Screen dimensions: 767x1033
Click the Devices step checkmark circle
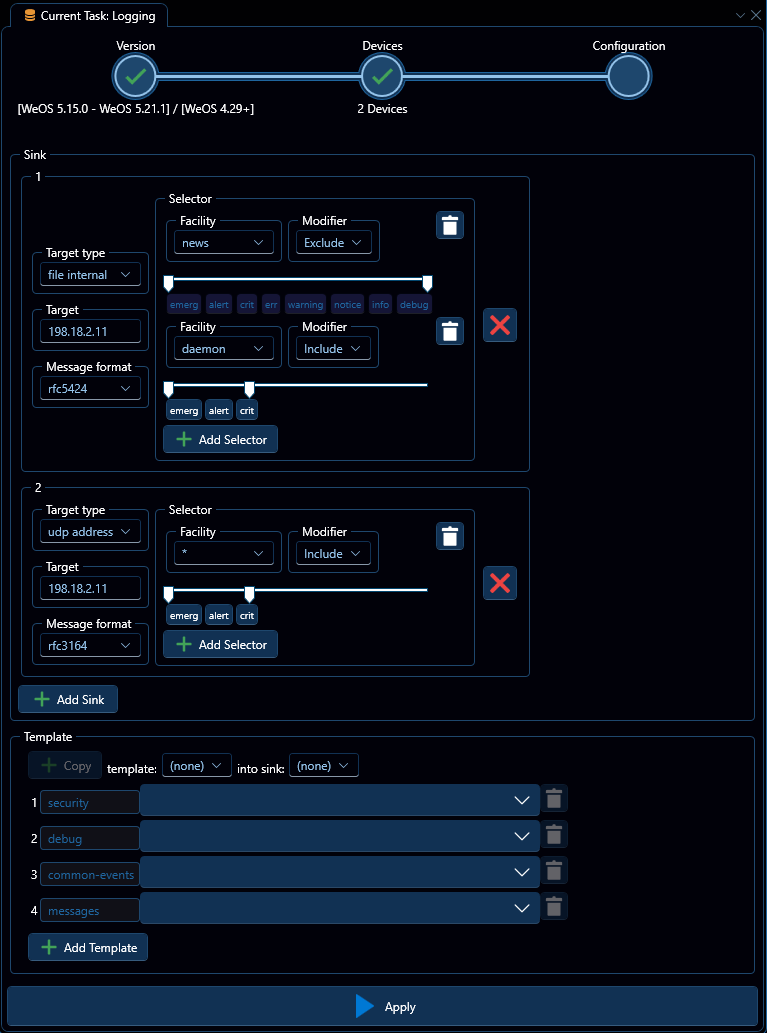[x=382, y=77]
